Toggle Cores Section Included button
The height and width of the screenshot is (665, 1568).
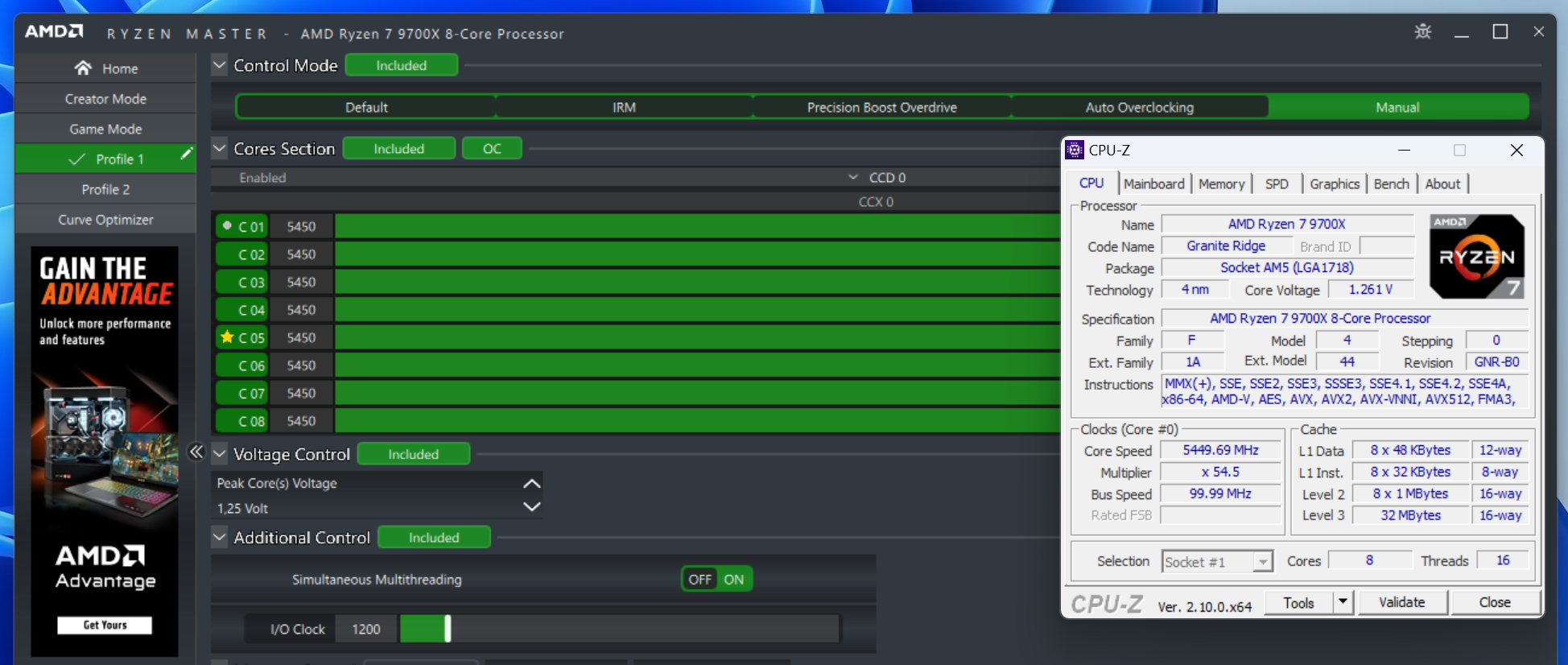coord(399,149)
